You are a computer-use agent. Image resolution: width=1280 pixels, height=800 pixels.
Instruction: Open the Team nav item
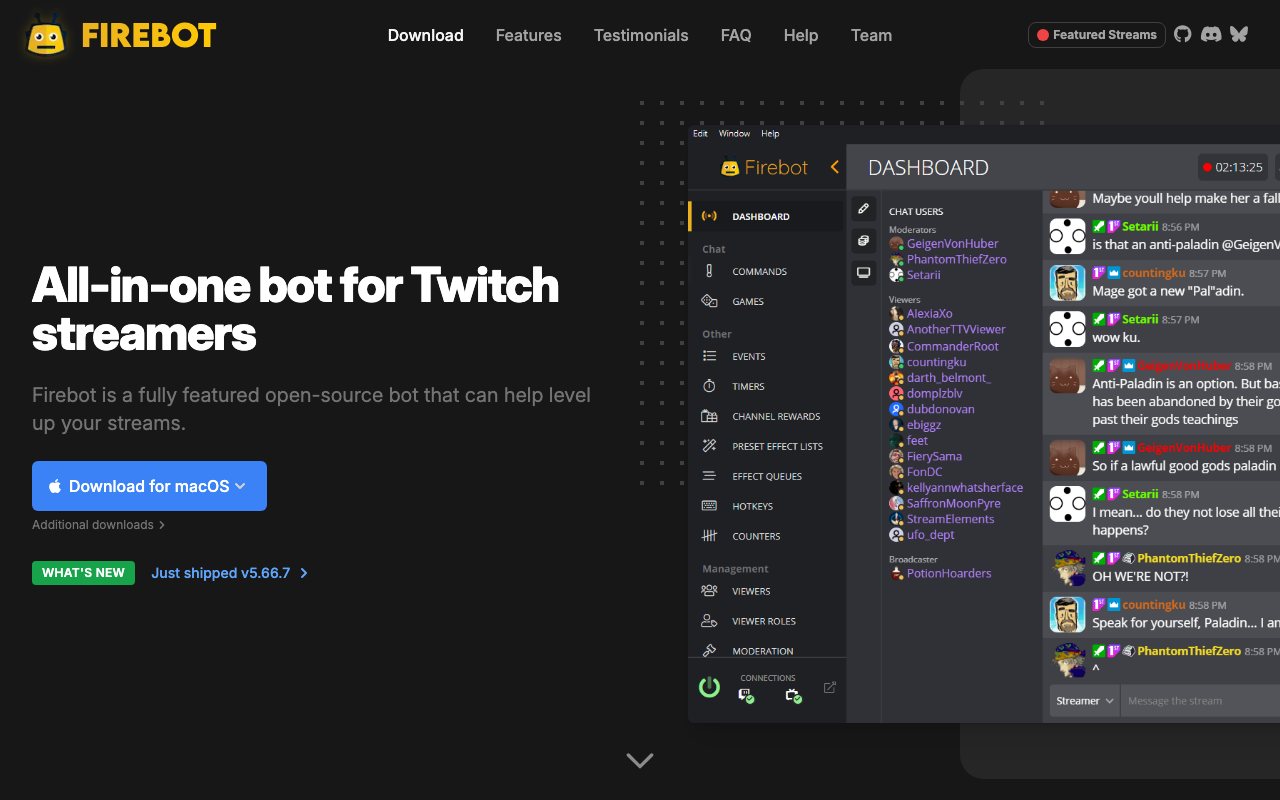[x=871, y=35]
